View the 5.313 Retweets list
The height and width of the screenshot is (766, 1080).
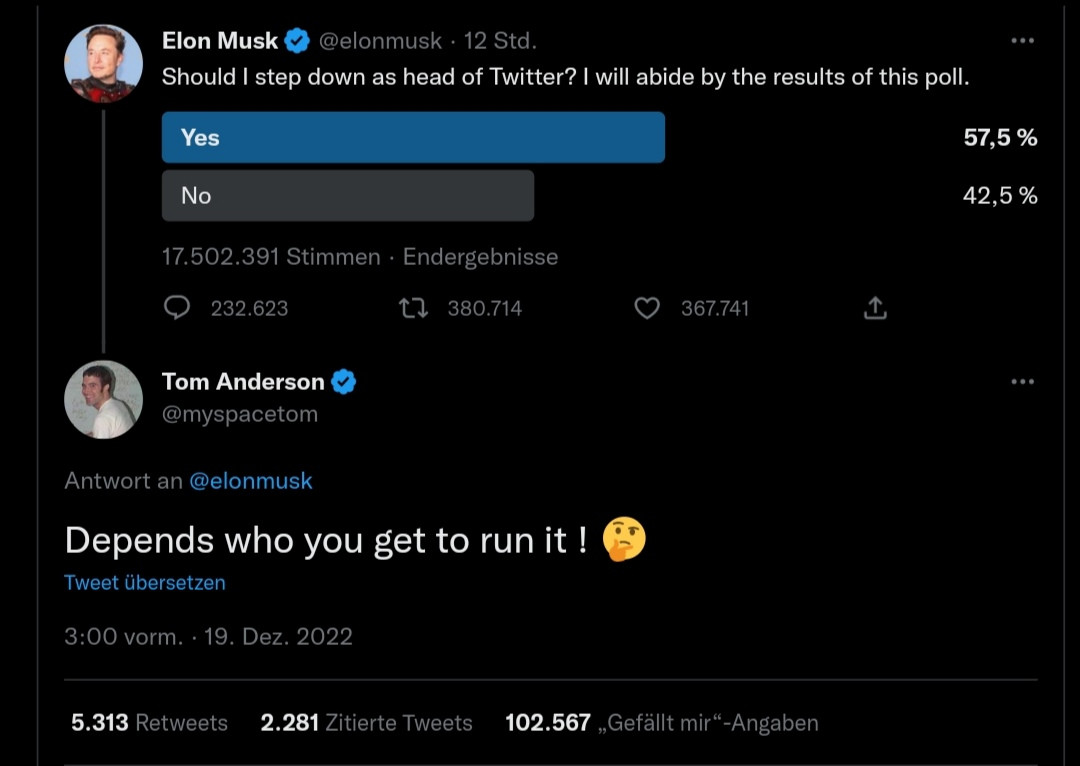(x=149, y=723)
